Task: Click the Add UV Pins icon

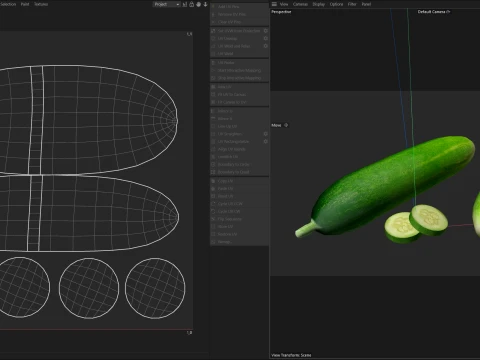Action: coord(213,6)
